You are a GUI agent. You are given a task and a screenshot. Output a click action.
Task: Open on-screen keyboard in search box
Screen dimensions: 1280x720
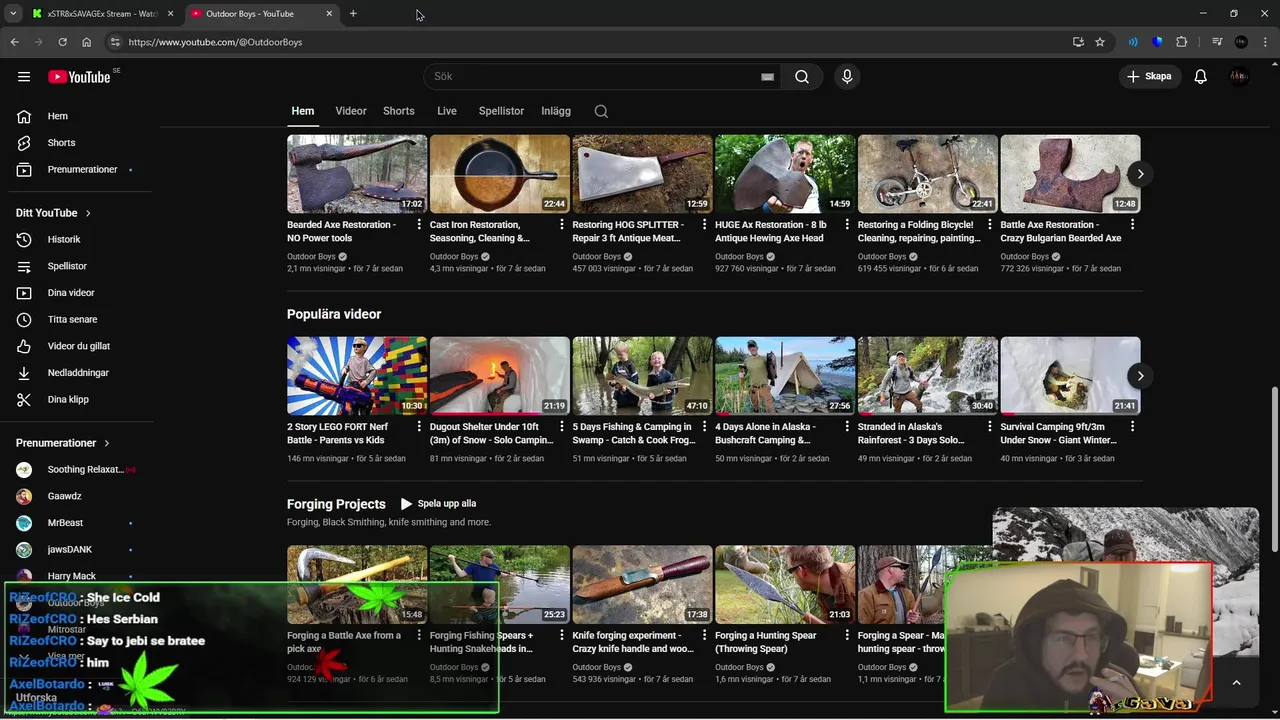click(x=767, y=77)
